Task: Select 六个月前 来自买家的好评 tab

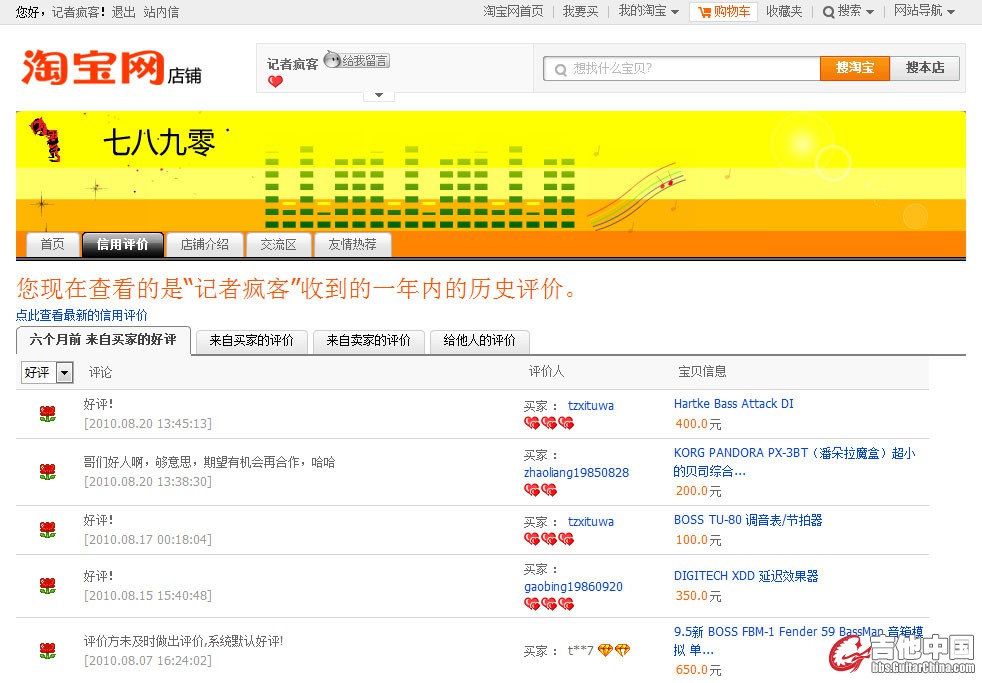Action: (103, 340)
